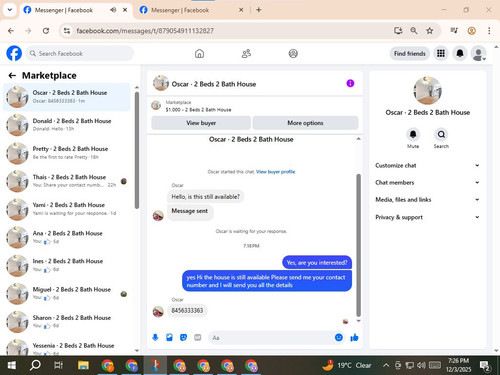
Task: Open the Groups icon in top navigation
Action: click(x=293, y=54)
